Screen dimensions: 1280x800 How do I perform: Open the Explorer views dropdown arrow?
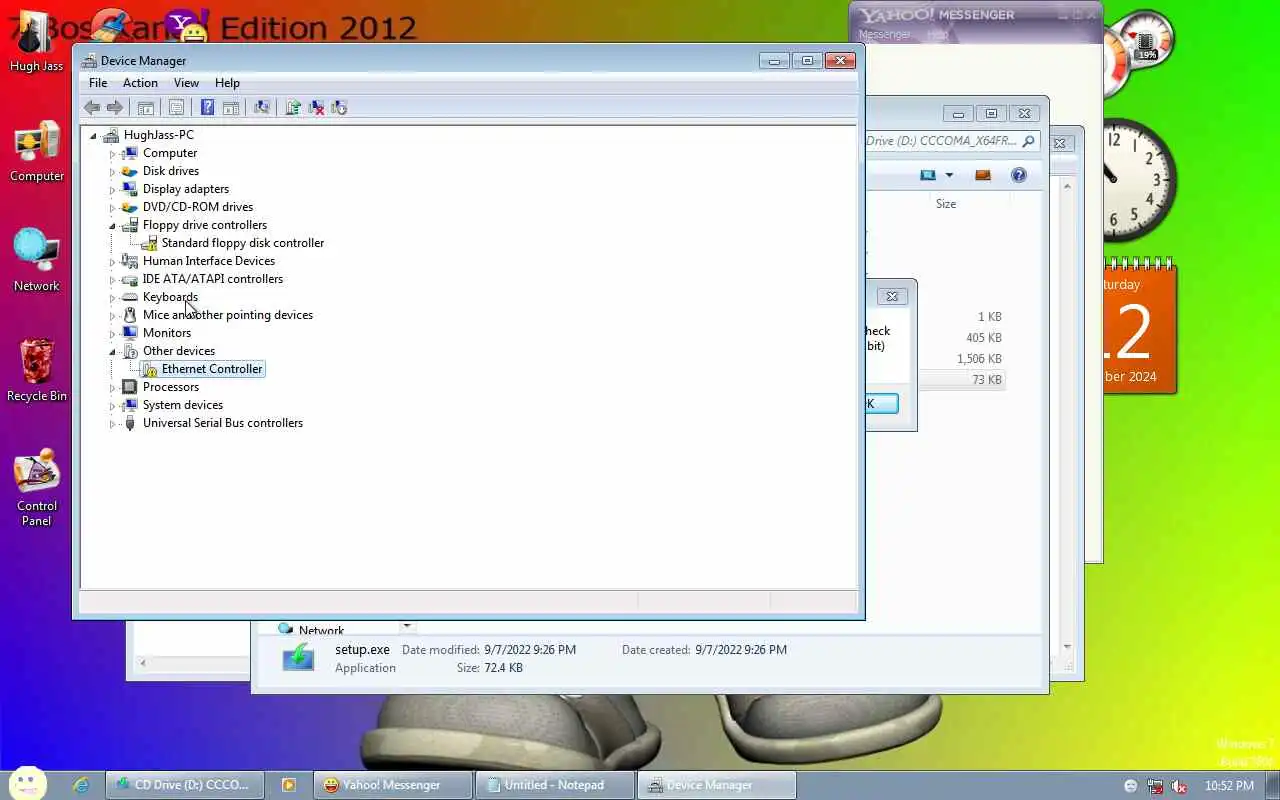click(949, 175)
